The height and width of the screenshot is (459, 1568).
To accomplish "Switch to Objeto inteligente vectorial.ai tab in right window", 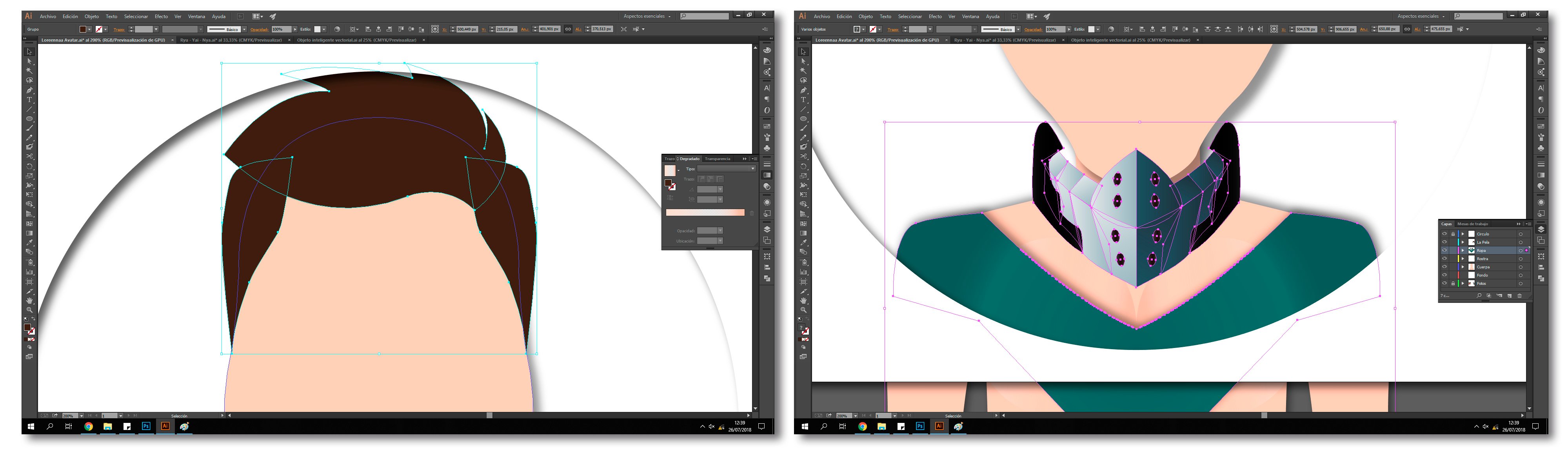I will [1130, 40].
